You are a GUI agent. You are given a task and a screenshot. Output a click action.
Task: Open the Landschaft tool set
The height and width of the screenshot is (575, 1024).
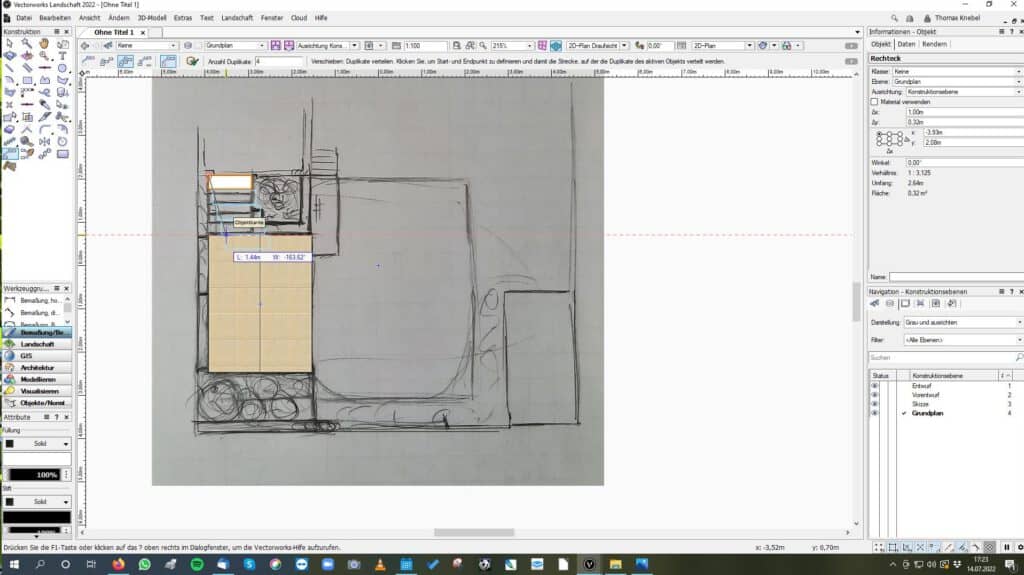[36, 343]
